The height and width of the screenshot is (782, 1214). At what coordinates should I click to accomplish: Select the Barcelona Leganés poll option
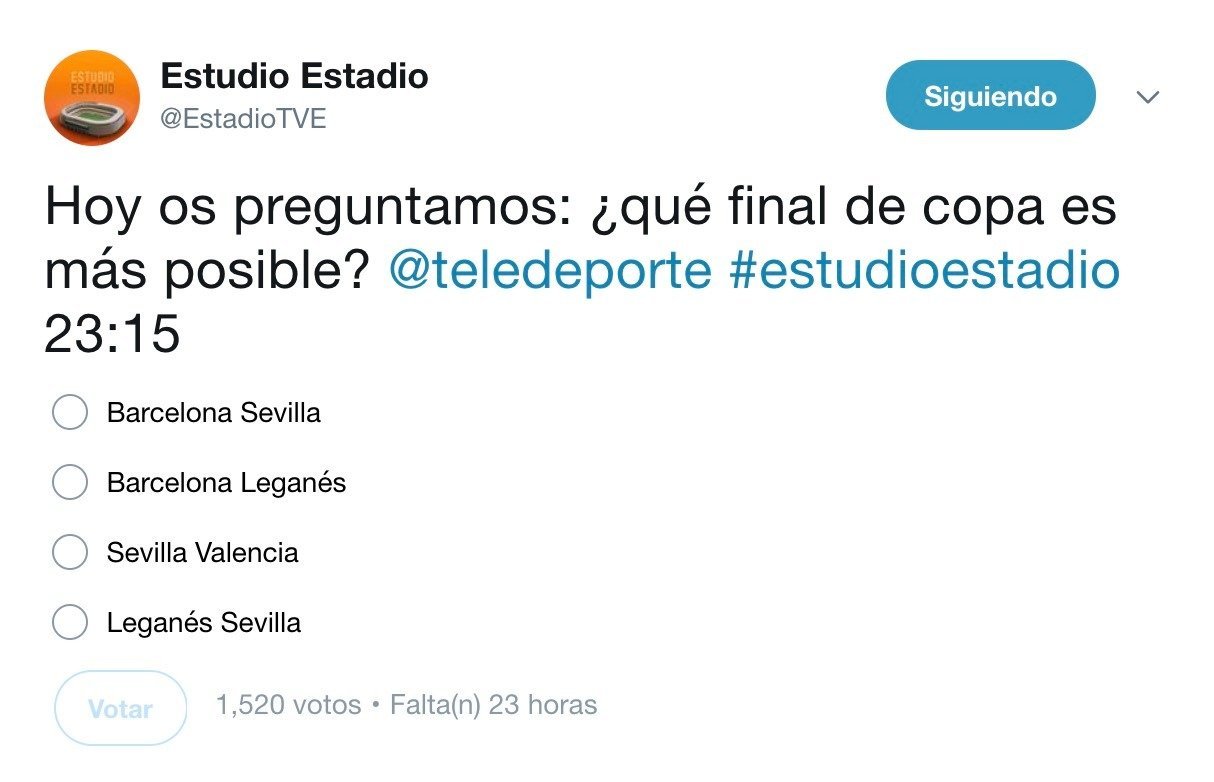coord(70,482)
